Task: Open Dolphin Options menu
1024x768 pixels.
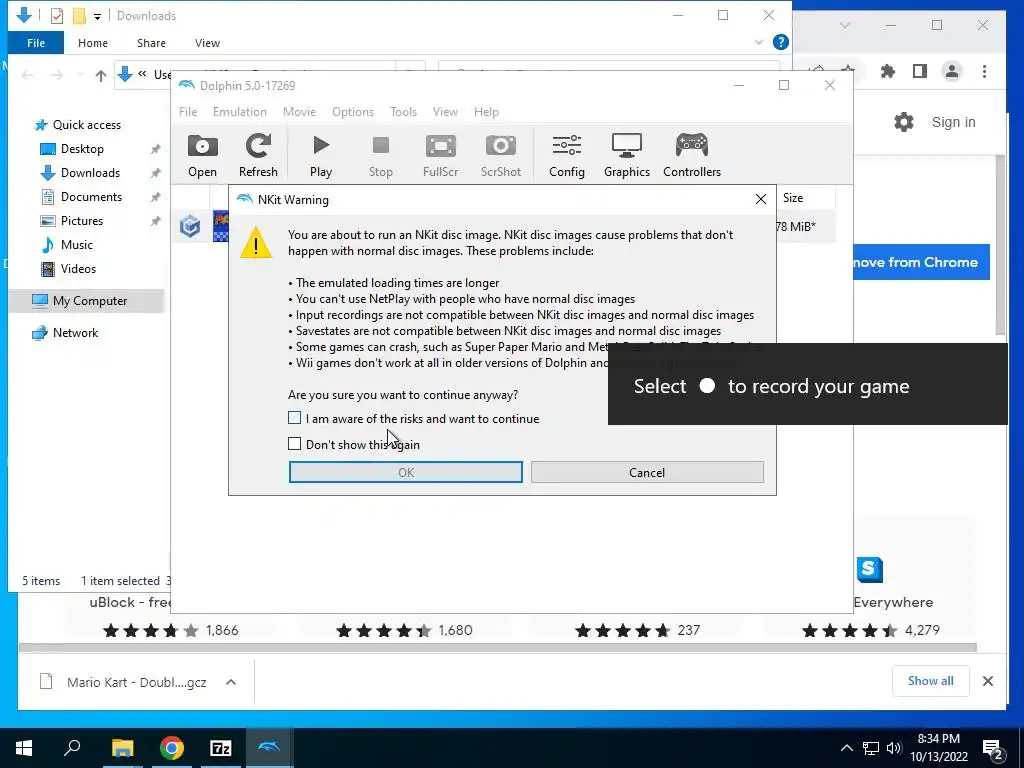Action: click(353, 112)
